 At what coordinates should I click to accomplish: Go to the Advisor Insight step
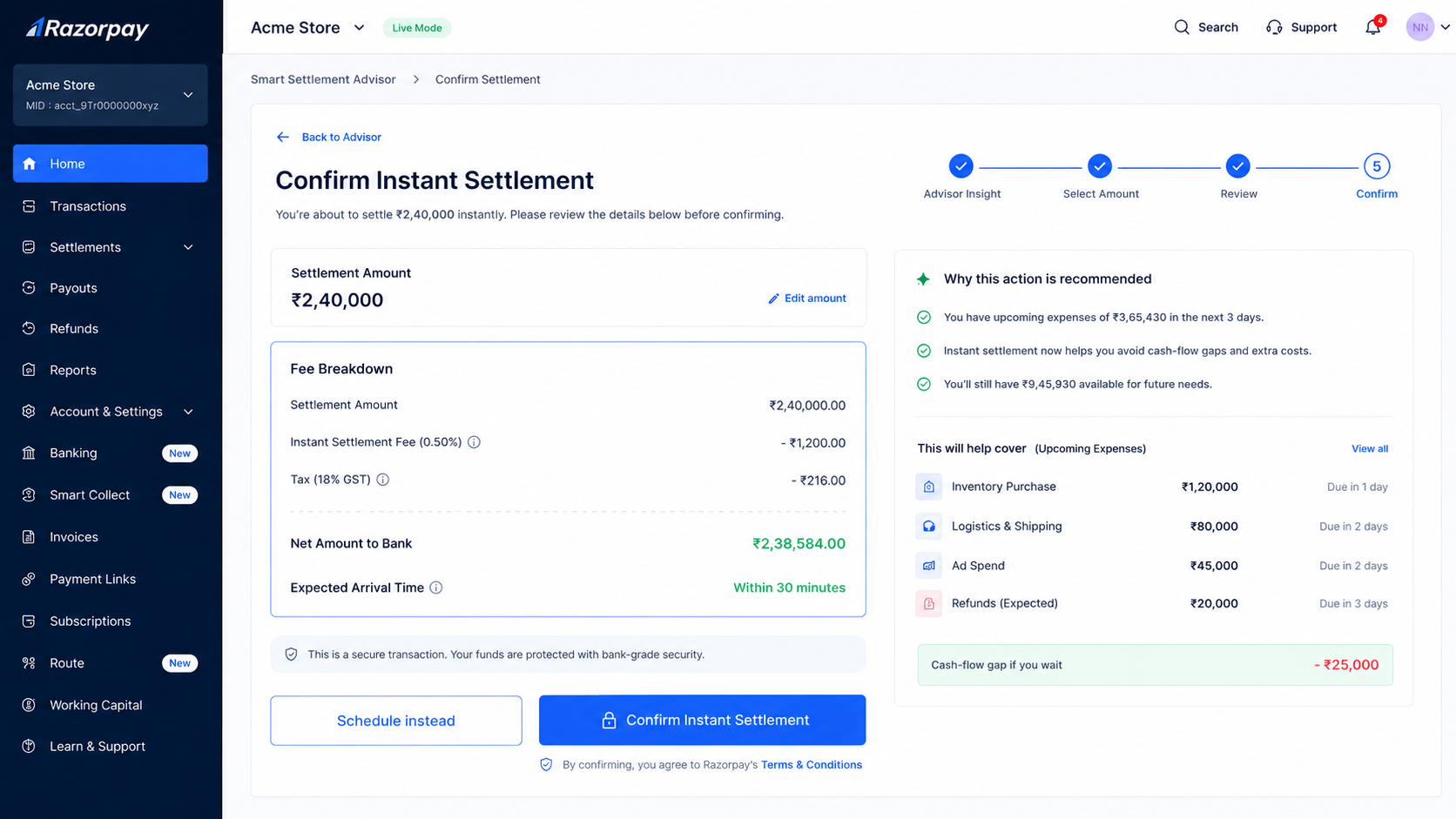click(961, 165)
